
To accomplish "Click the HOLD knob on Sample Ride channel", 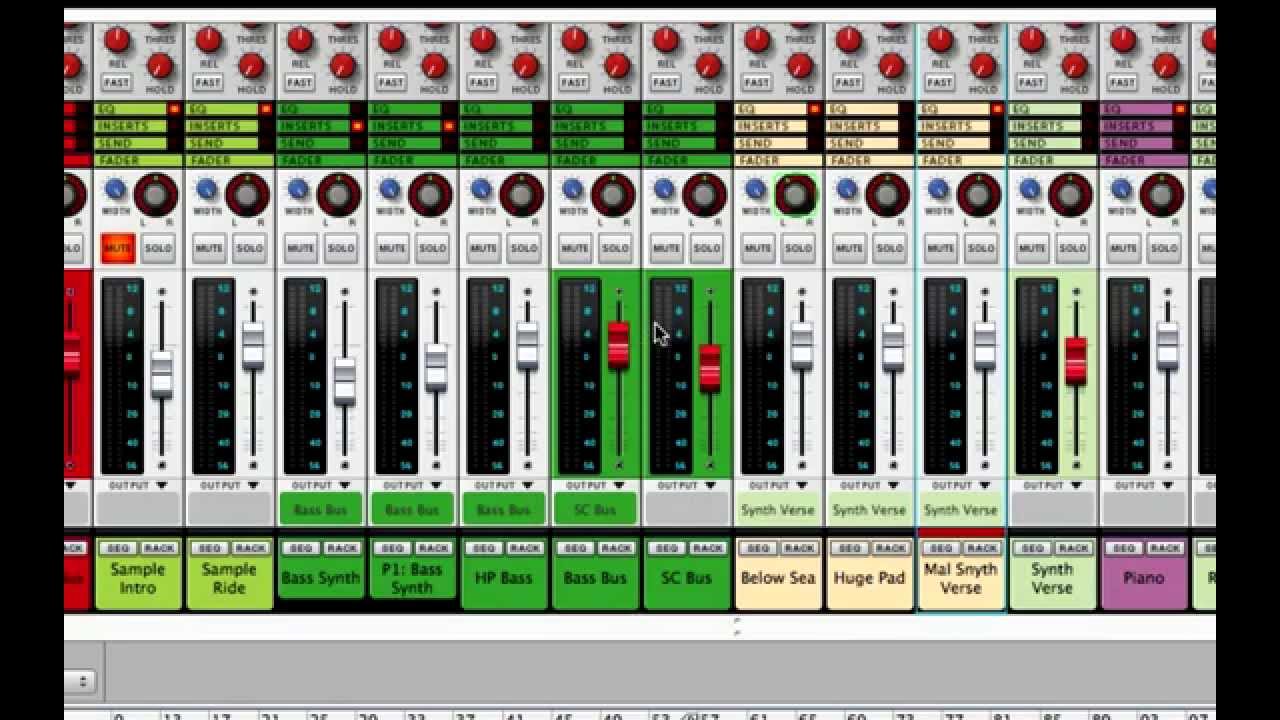I will click(251, 66).
